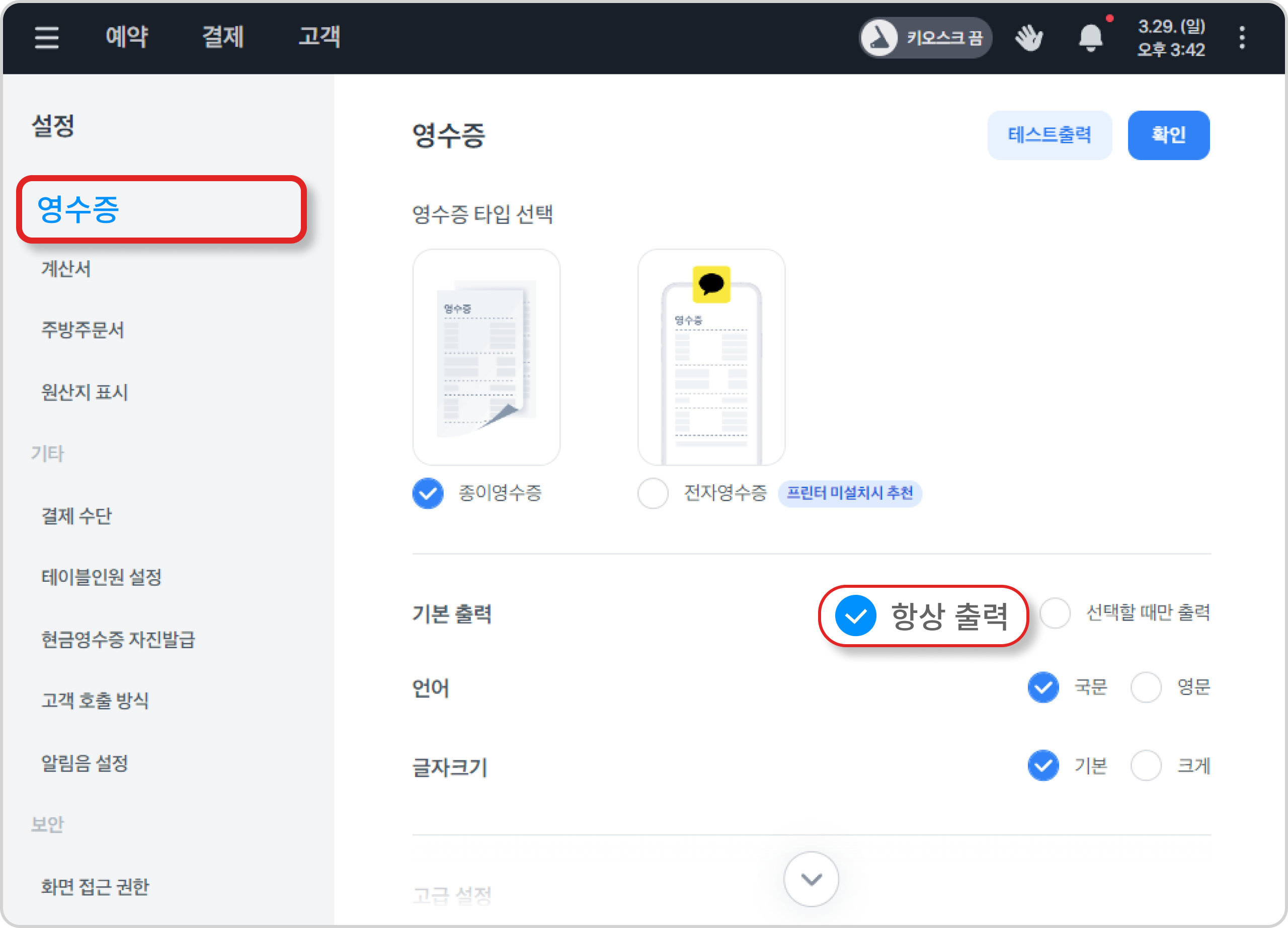Open the three-dot more options menu

pos(1242,38)
